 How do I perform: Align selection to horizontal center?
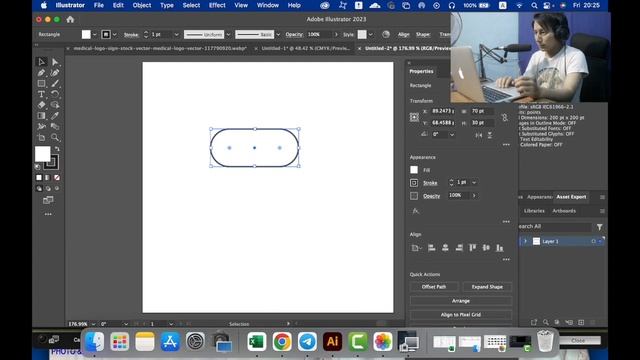pos(445,248)
